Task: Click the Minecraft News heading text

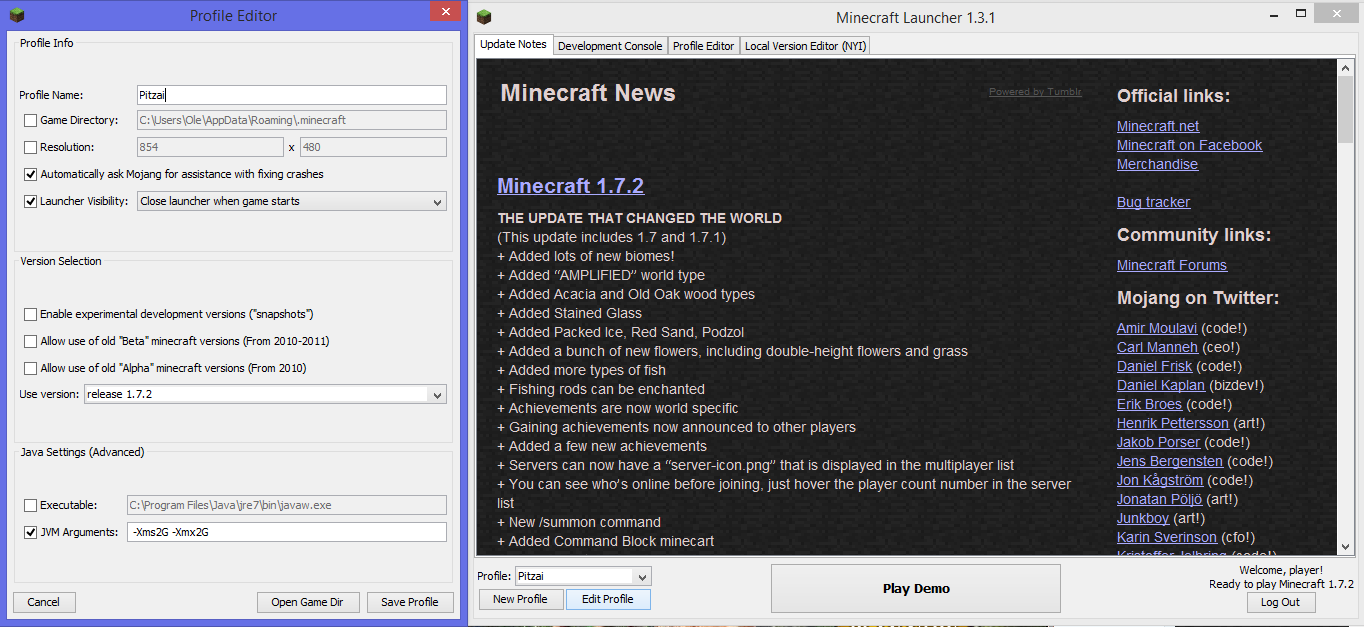Action: pos(588,93)
